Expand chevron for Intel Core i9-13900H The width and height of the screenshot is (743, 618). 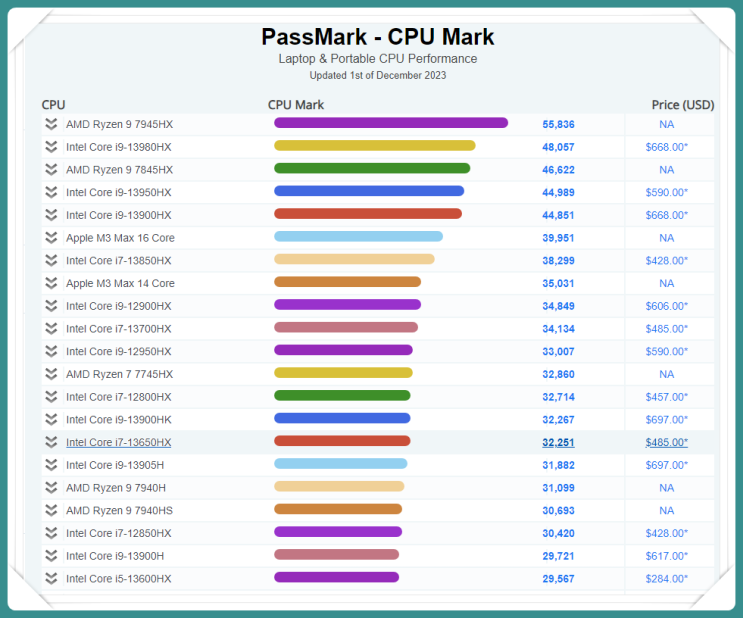pos(51,556)
